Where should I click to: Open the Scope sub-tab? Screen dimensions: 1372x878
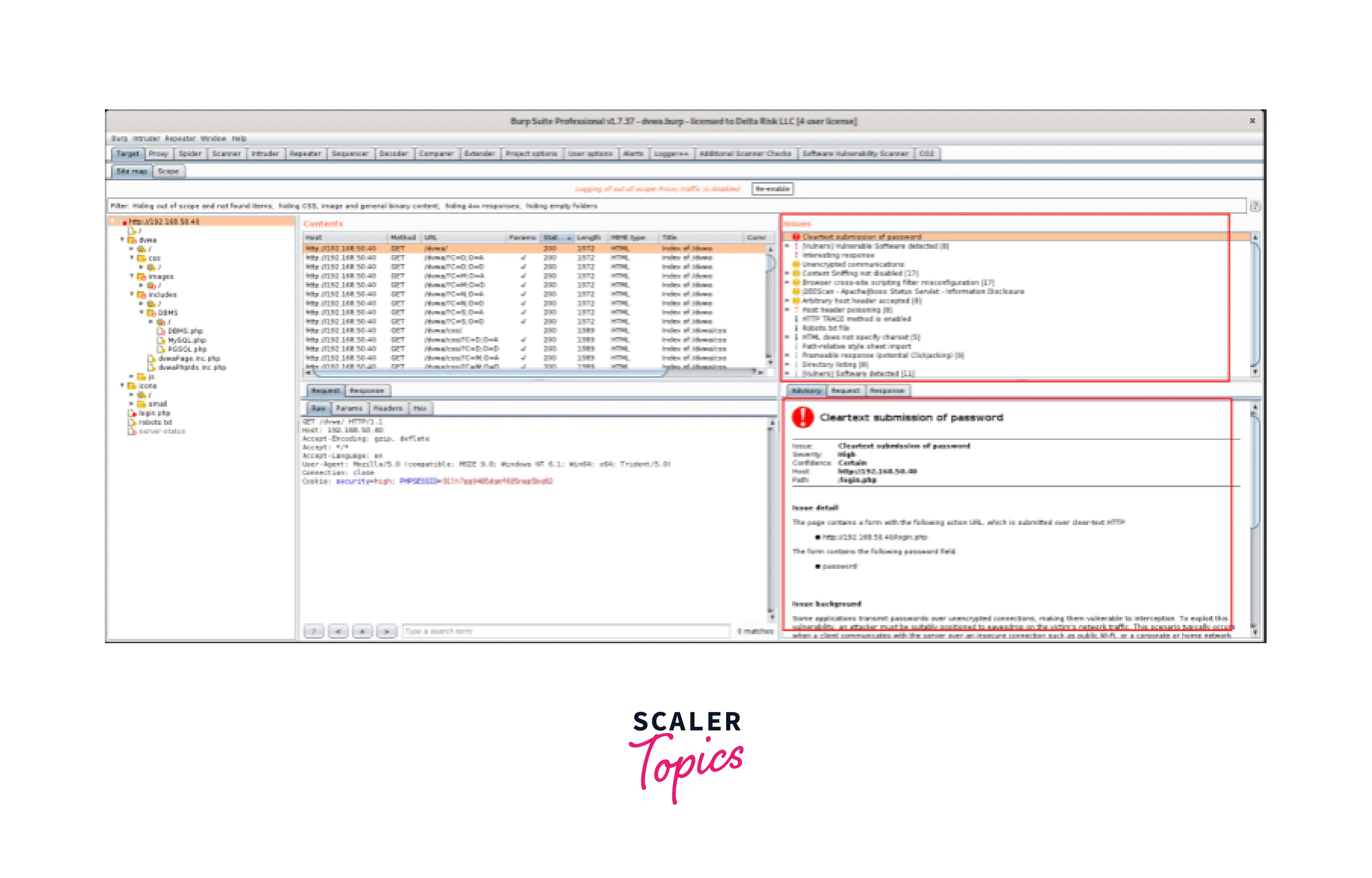[168, 171]
